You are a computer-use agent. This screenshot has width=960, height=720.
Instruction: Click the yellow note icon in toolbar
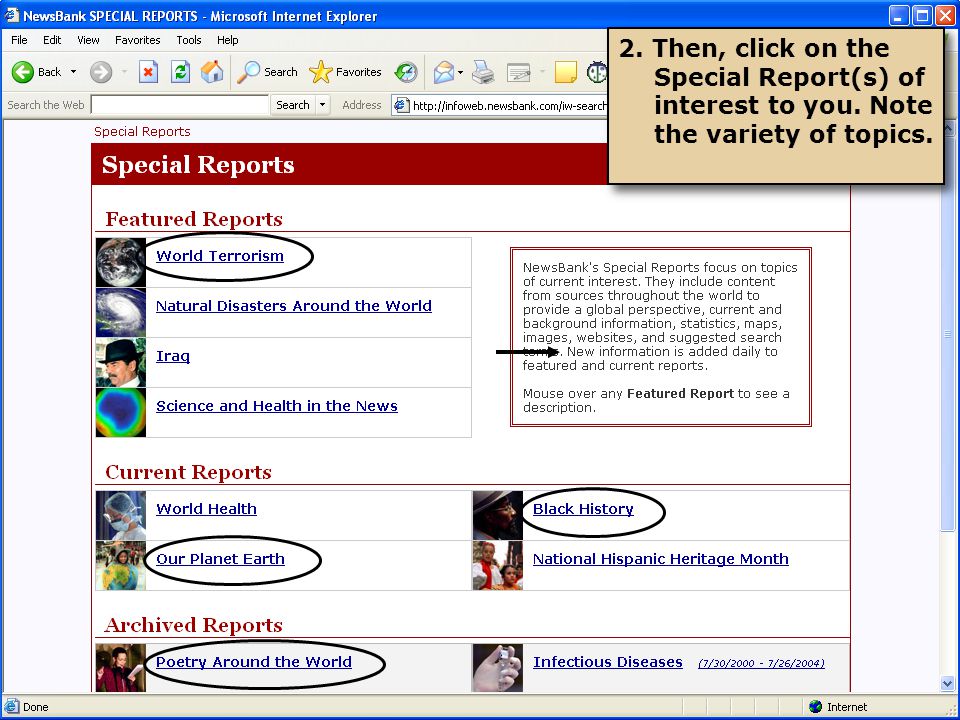[x=565, y=72]
